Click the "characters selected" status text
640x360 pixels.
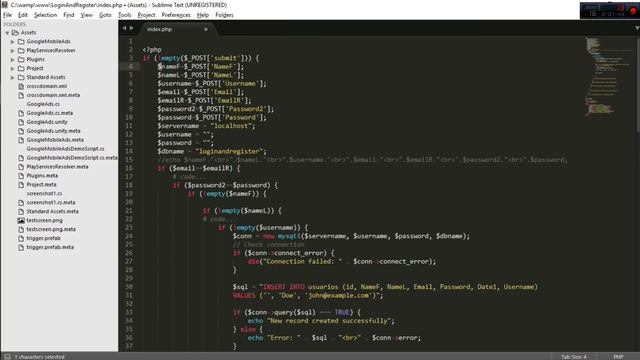click(x=40, y=357)
